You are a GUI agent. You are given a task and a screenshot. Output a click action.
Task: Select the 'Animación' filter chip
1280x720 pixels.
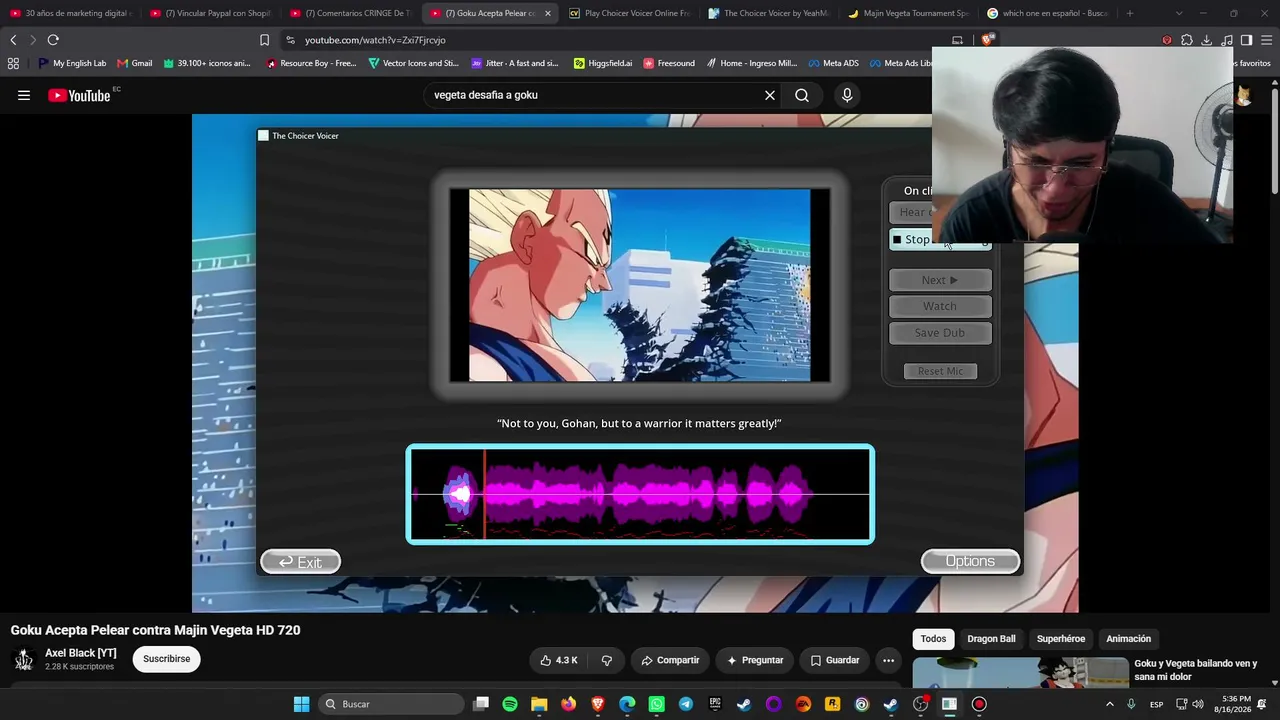(x=1128, y=639)
